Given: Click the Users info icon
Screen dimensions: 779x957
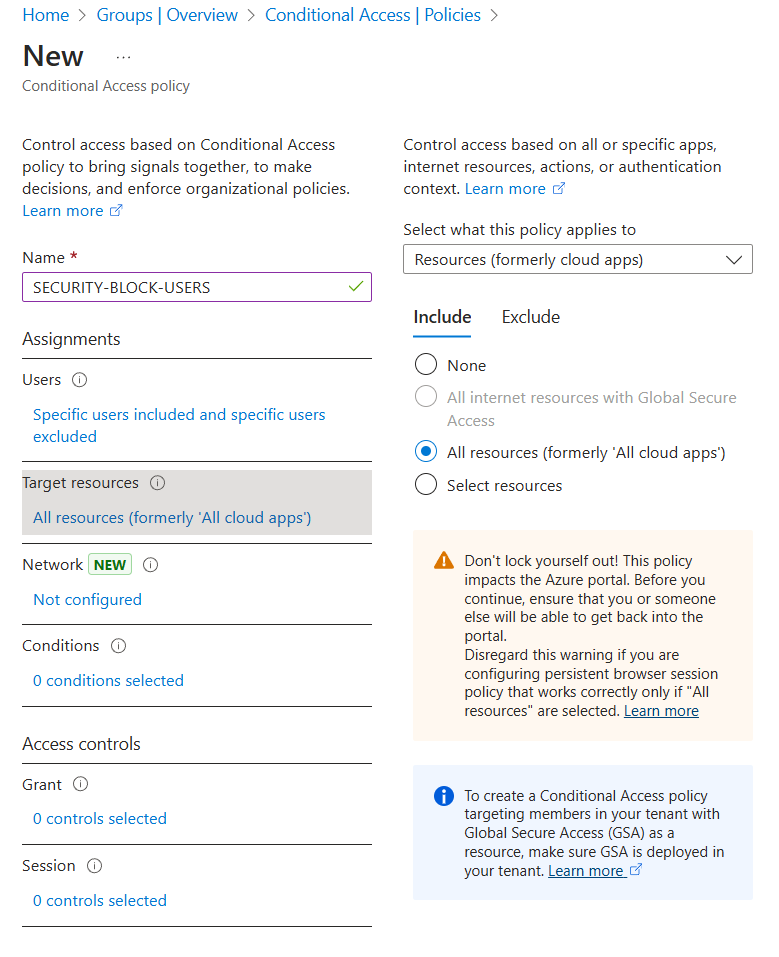Looking at the screenshot, I should [79, 380].
